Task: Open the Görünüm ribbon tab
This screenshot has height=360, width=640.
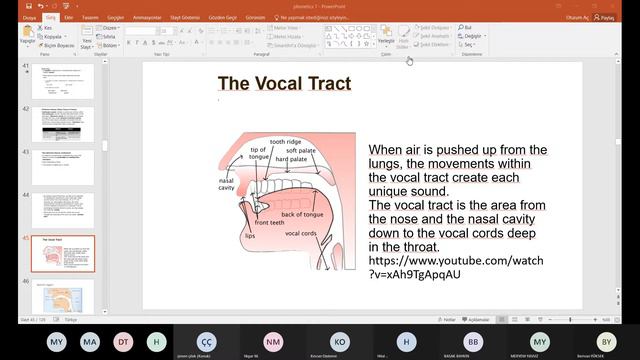Action: pyautogui.click(x=256, y=18)
